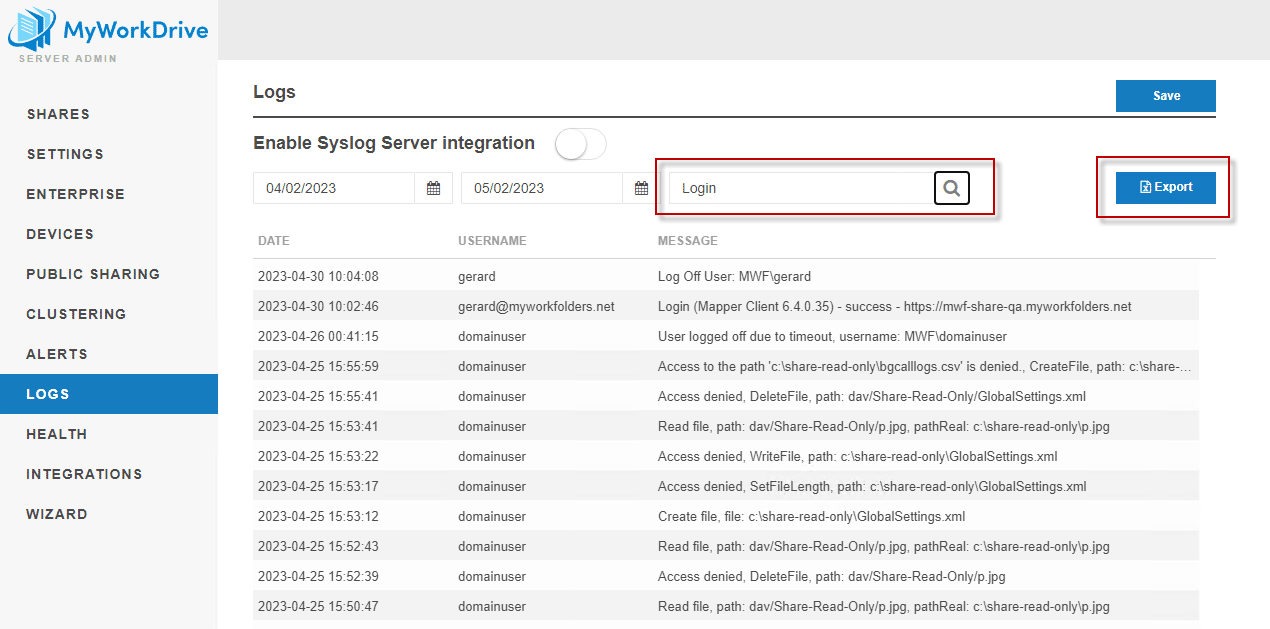Click the magnifying glass search icon
Image resolution: width=1270 pixels, height=629 pixels.
pyautogui.click(x=952, y=188)
